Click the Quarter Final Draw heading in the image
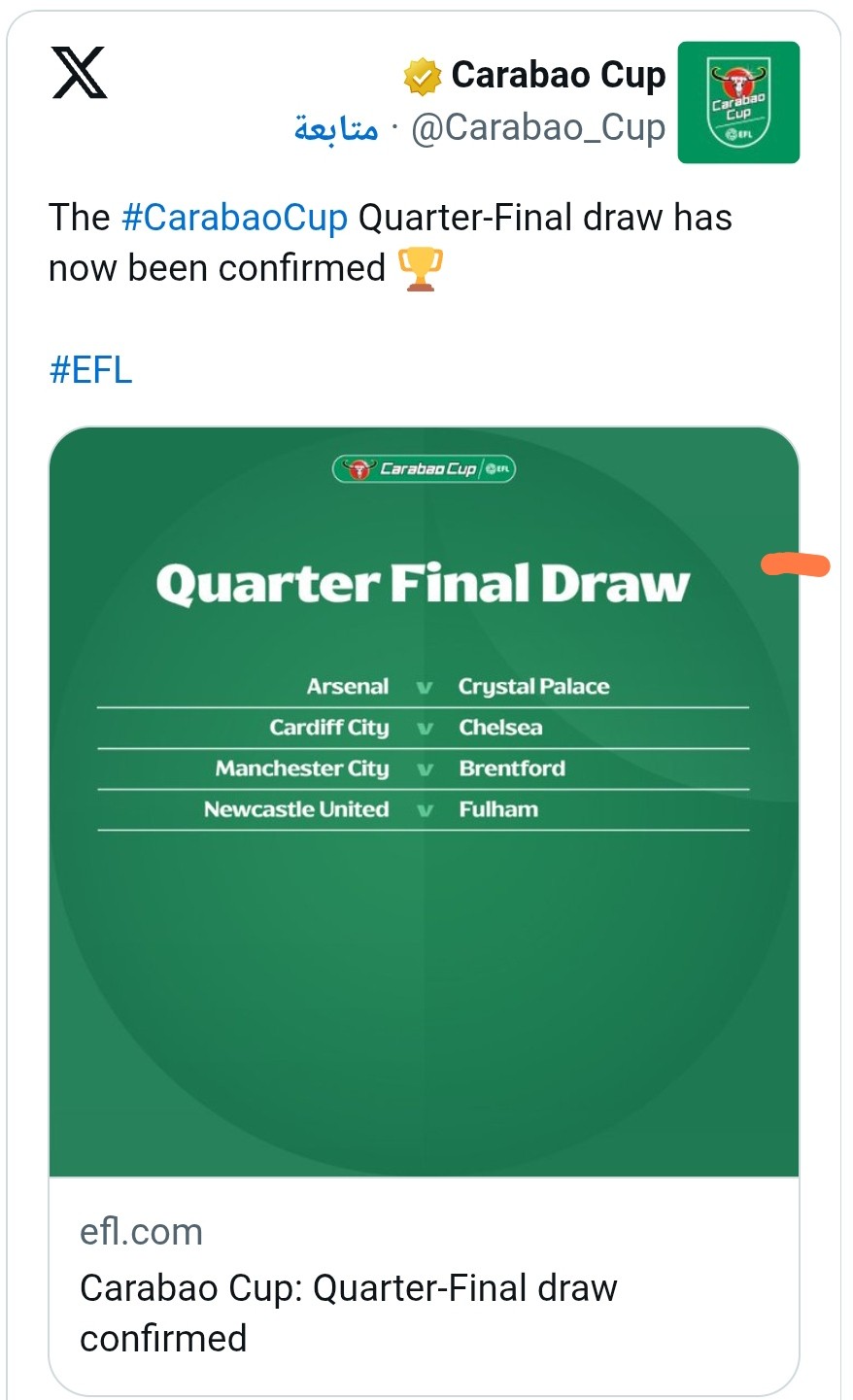853x1400 pixels. tap(423, 585)
